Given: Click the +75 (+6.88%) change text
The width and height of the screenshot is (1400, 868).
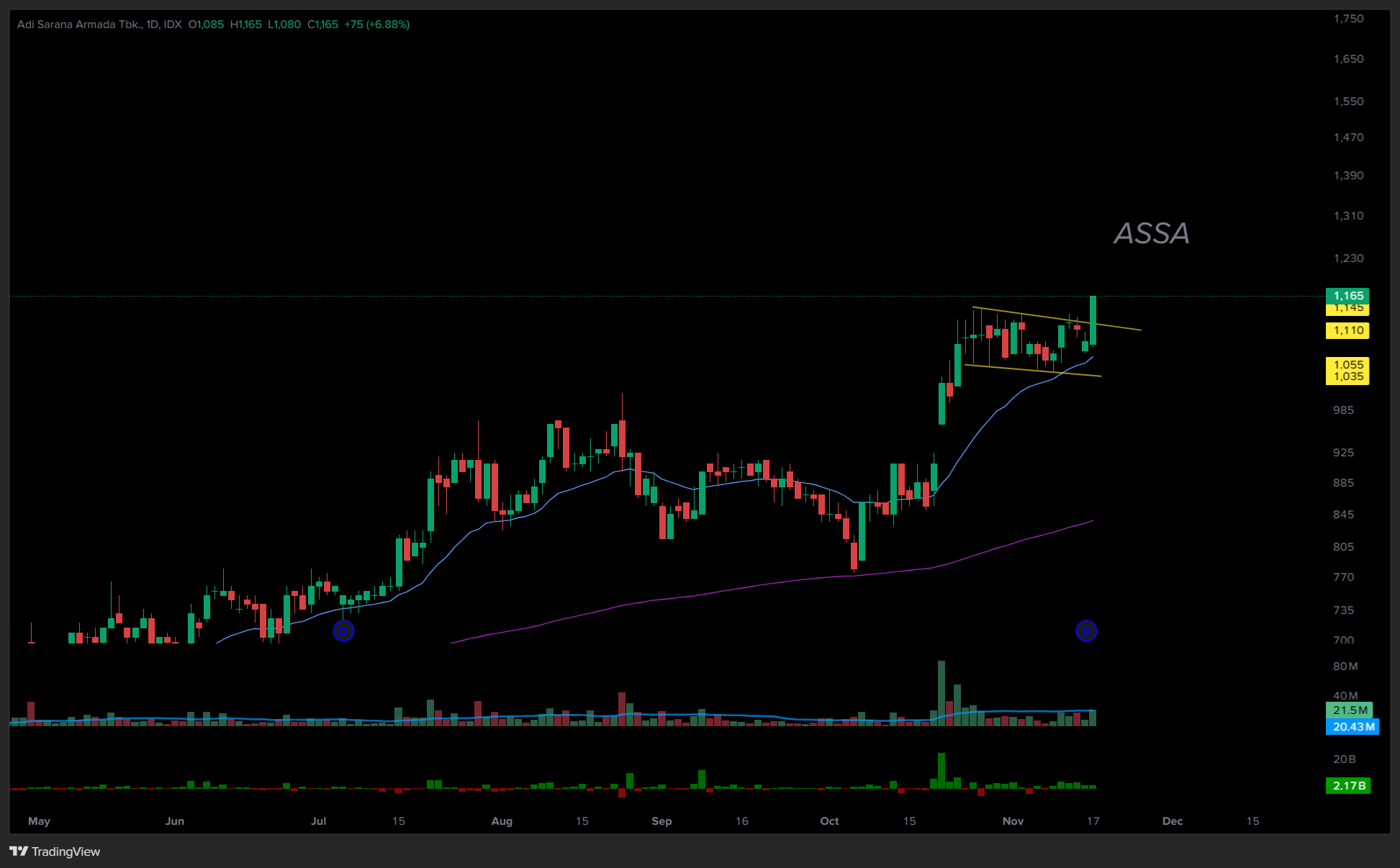Looking at the screenshot, I should (x=376, y=24).
